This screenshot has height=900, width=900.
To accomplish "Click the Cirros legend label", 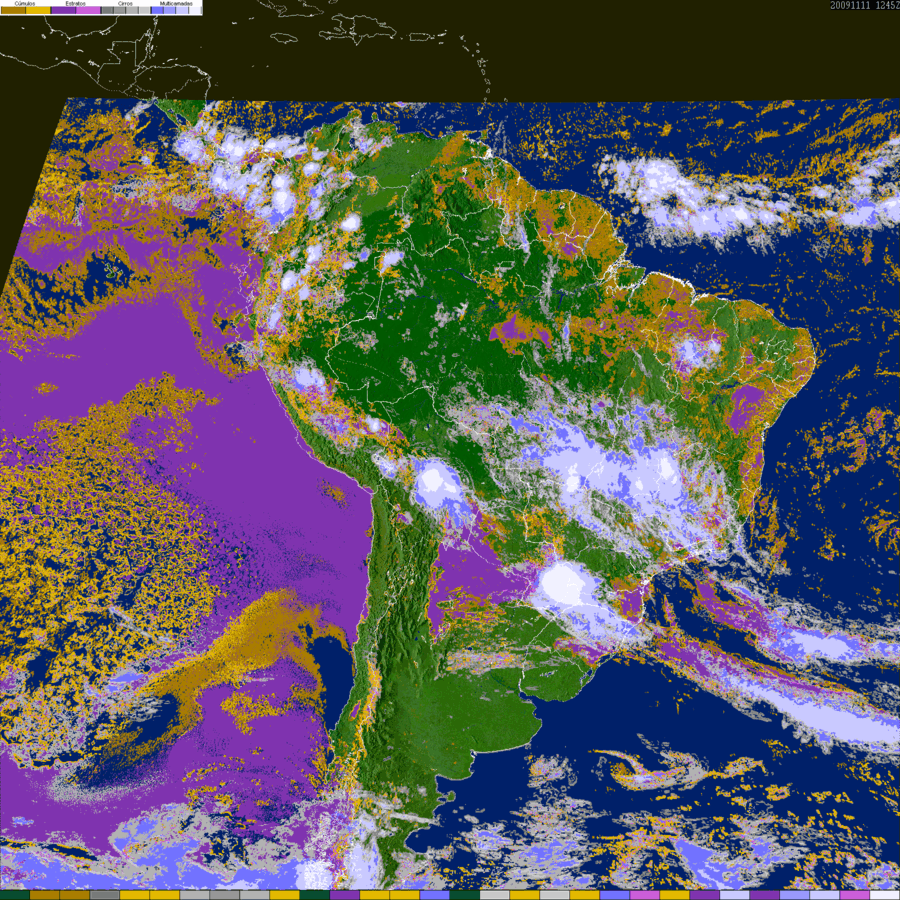I will tap(125, 3).
